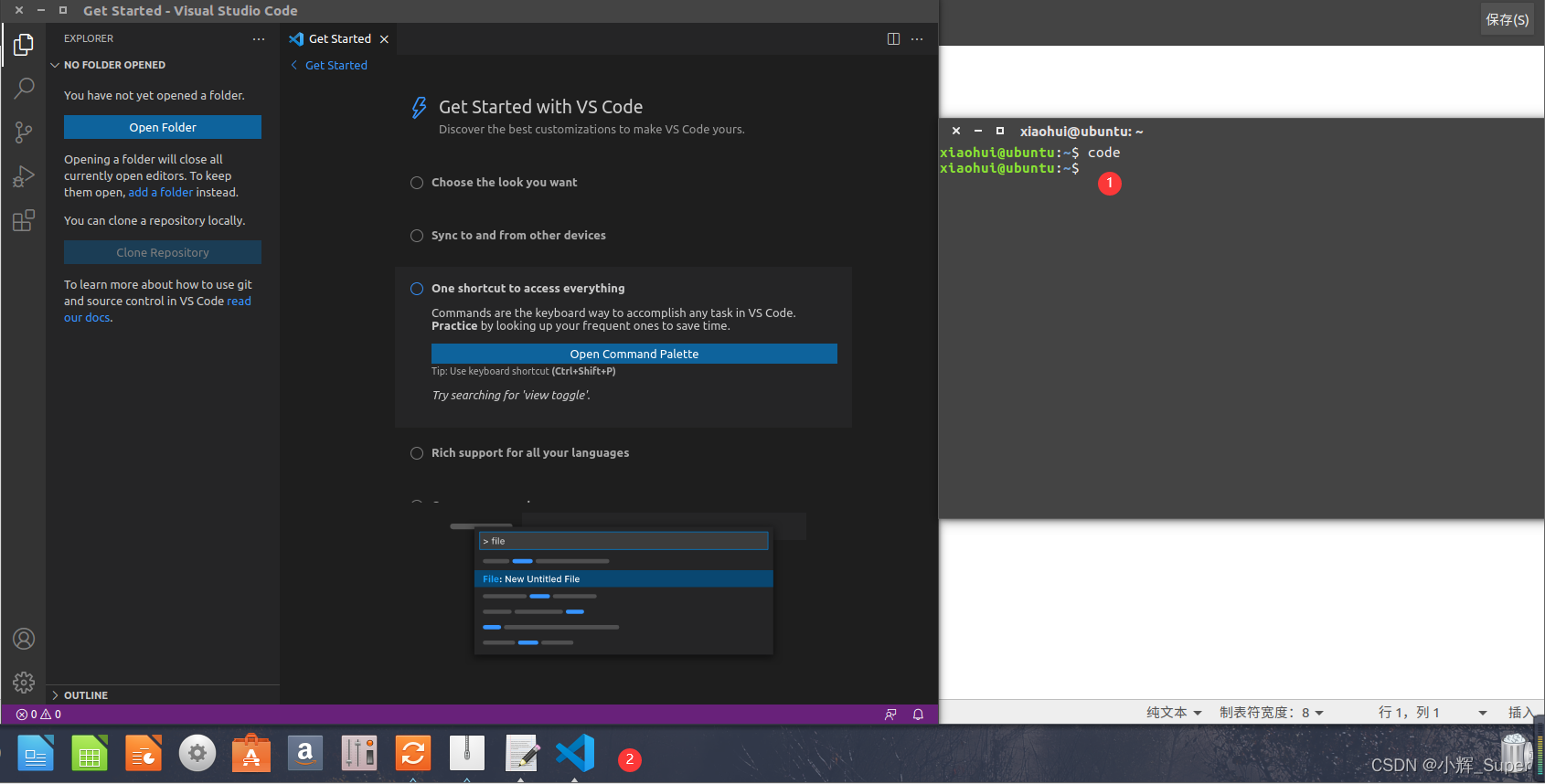Click the Open Folder button
This screenshot has height=784, width=1545.
(163, 127)
